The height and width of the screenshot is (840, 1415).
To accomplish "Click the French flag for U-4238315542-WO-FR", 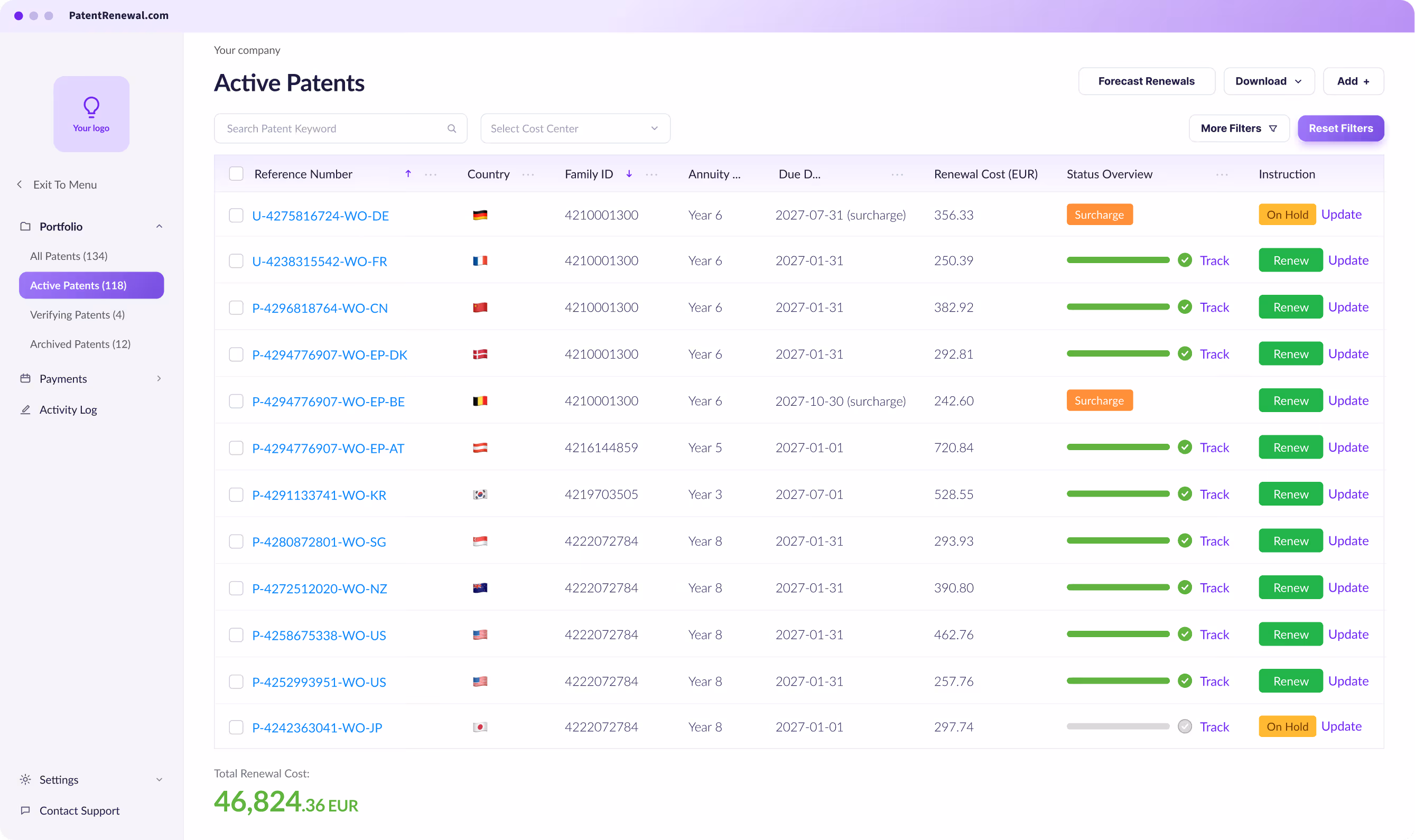I will [480, 261].
